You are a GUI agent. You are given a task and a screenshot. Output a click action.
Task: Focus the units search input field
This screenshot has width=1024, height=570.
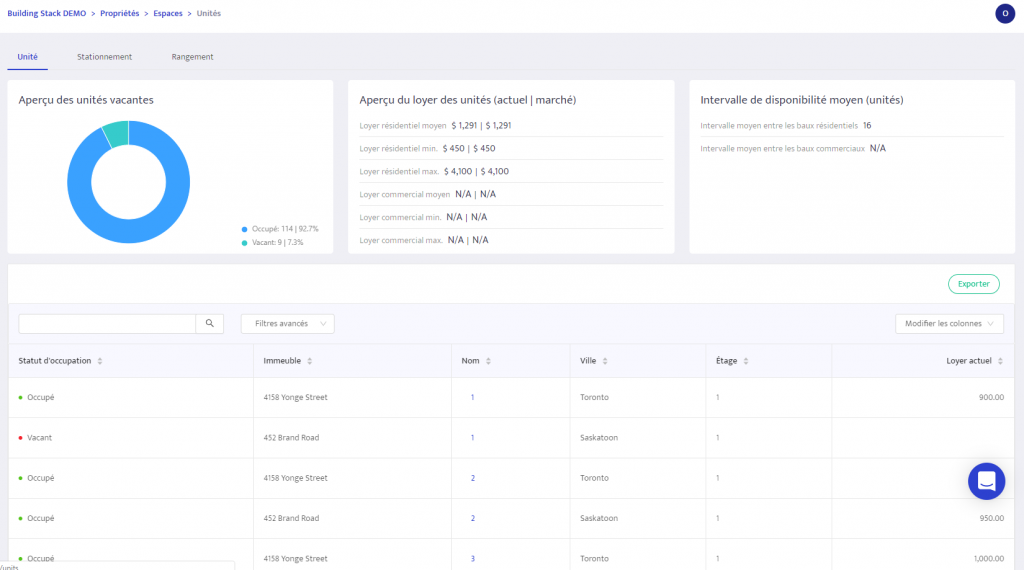pos(107,323)
